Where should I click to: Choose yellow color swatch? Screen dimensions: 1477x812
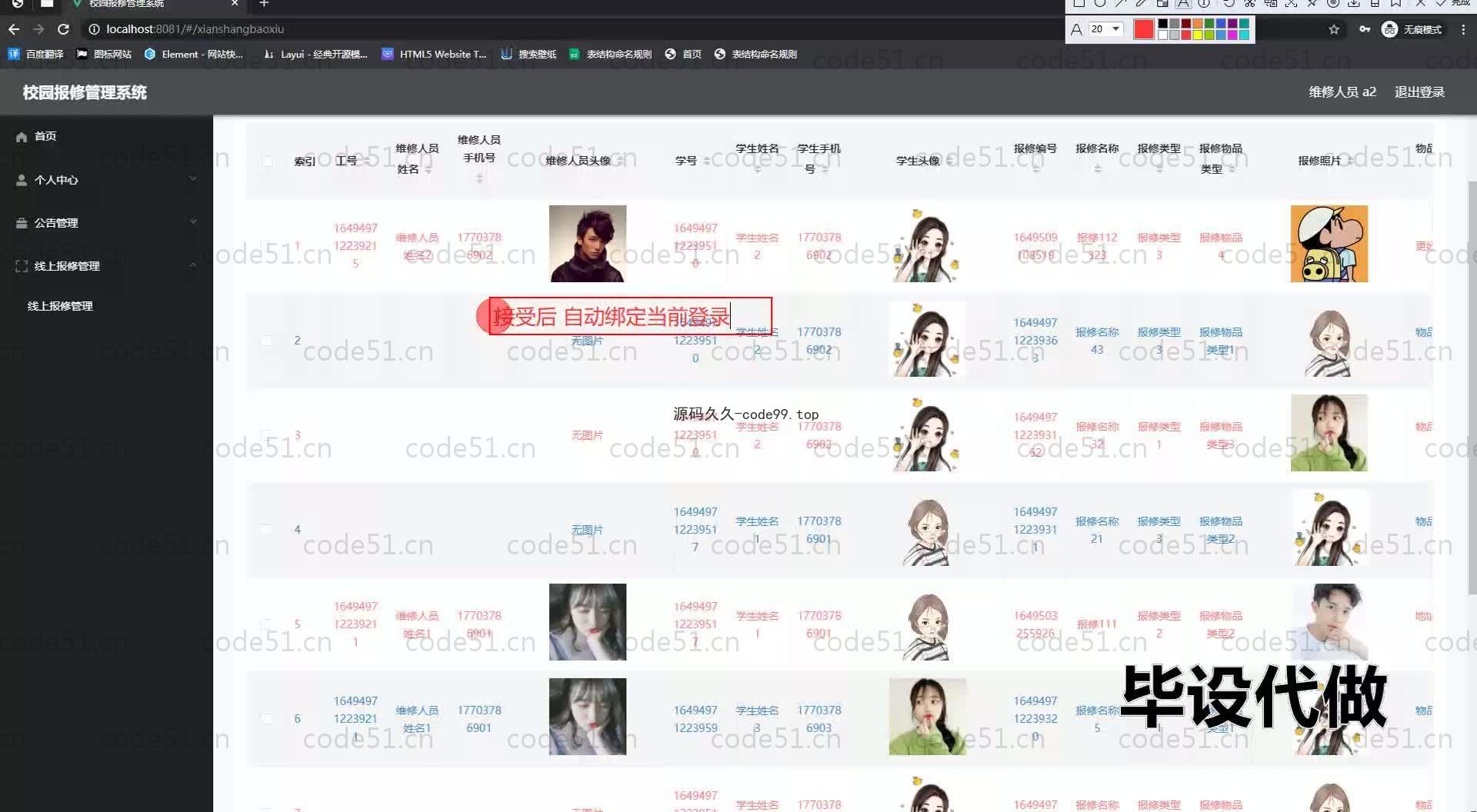1197,35
